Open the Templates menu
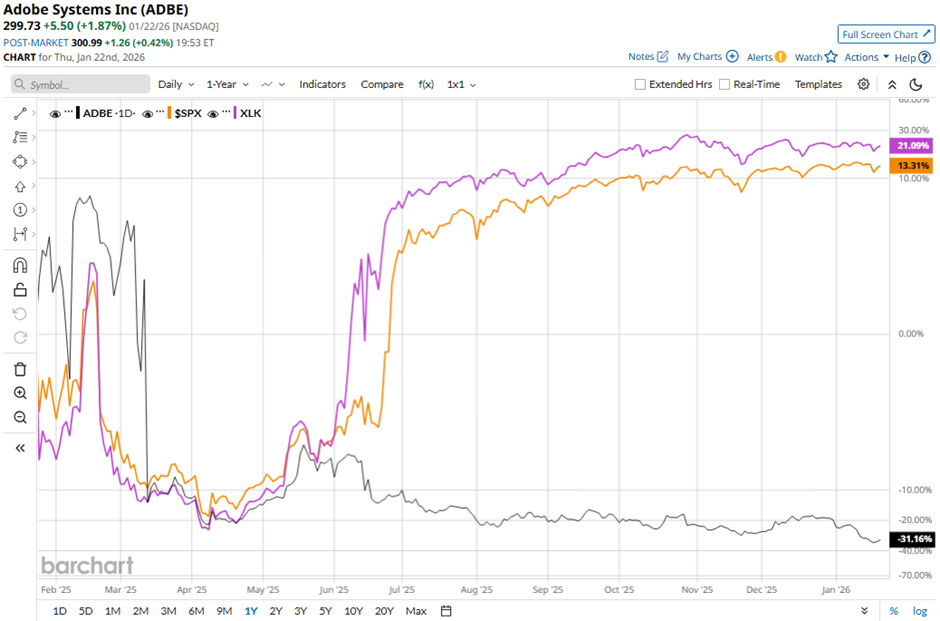Image resolution: width=940 pixels, height=621 pixels. coord(818,85)
